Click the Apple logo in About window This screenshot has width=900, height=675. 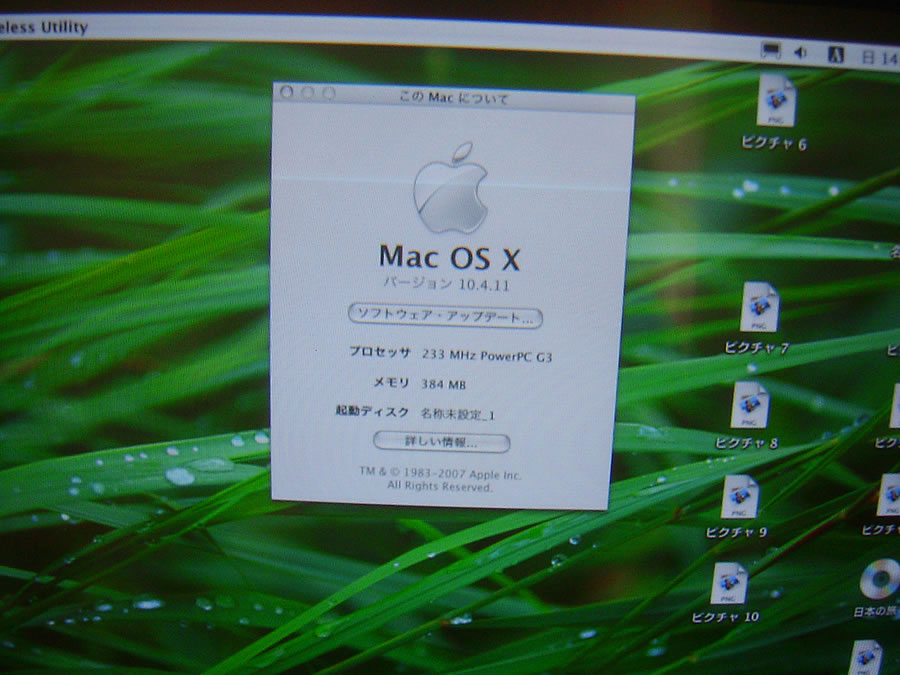click(451, 188)
